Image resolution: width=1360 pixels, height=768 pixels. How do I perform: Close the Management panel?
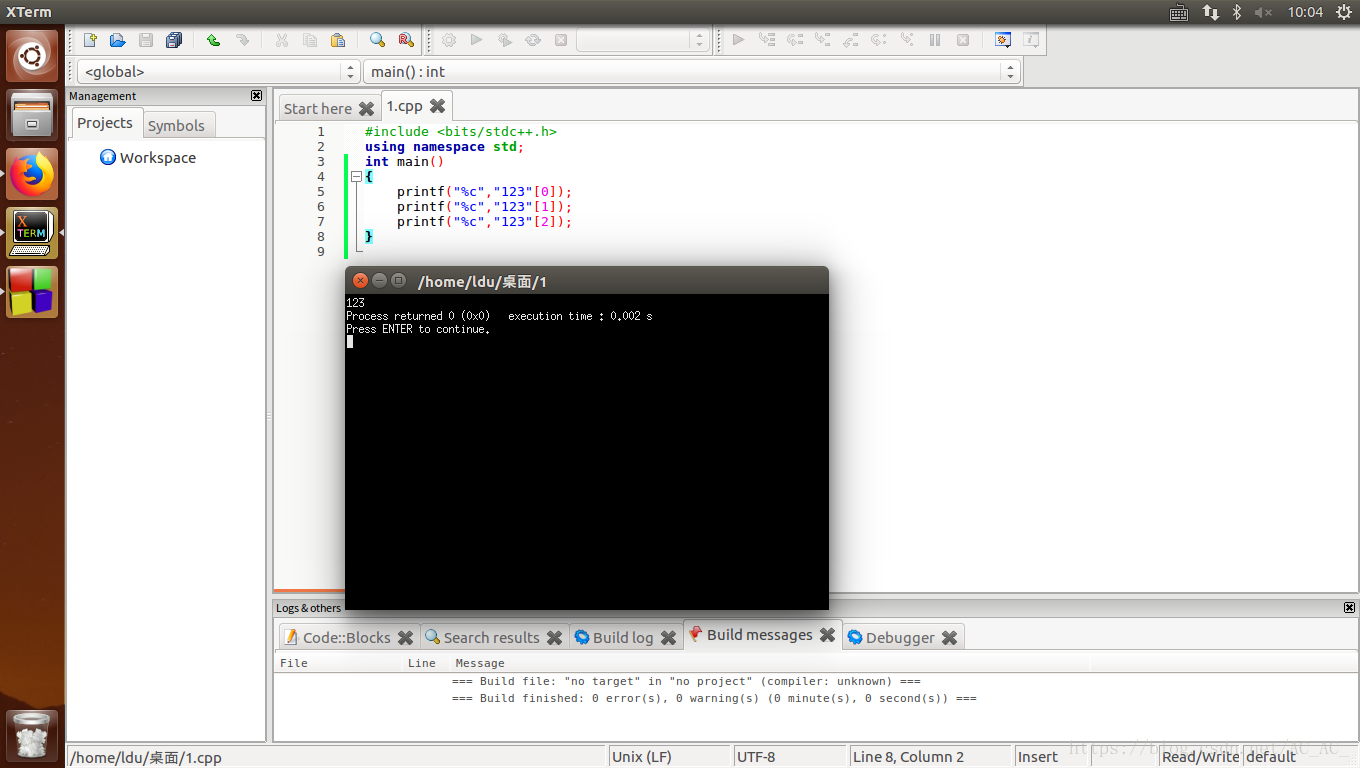[257, 96]
